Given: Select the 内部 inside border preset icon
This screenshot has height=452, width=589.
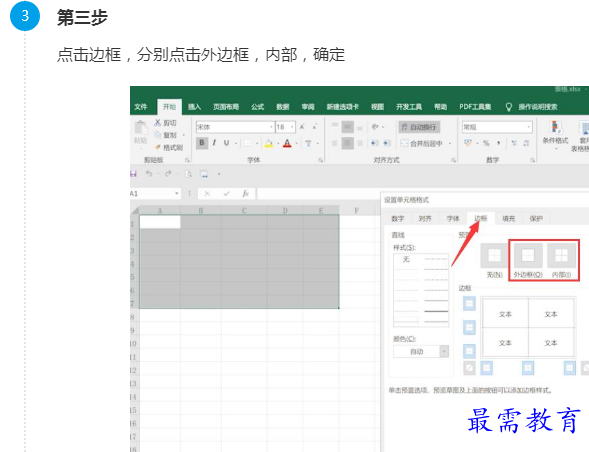Looking at the screenshot, I should pyautogui.click(x=561, y=255).
